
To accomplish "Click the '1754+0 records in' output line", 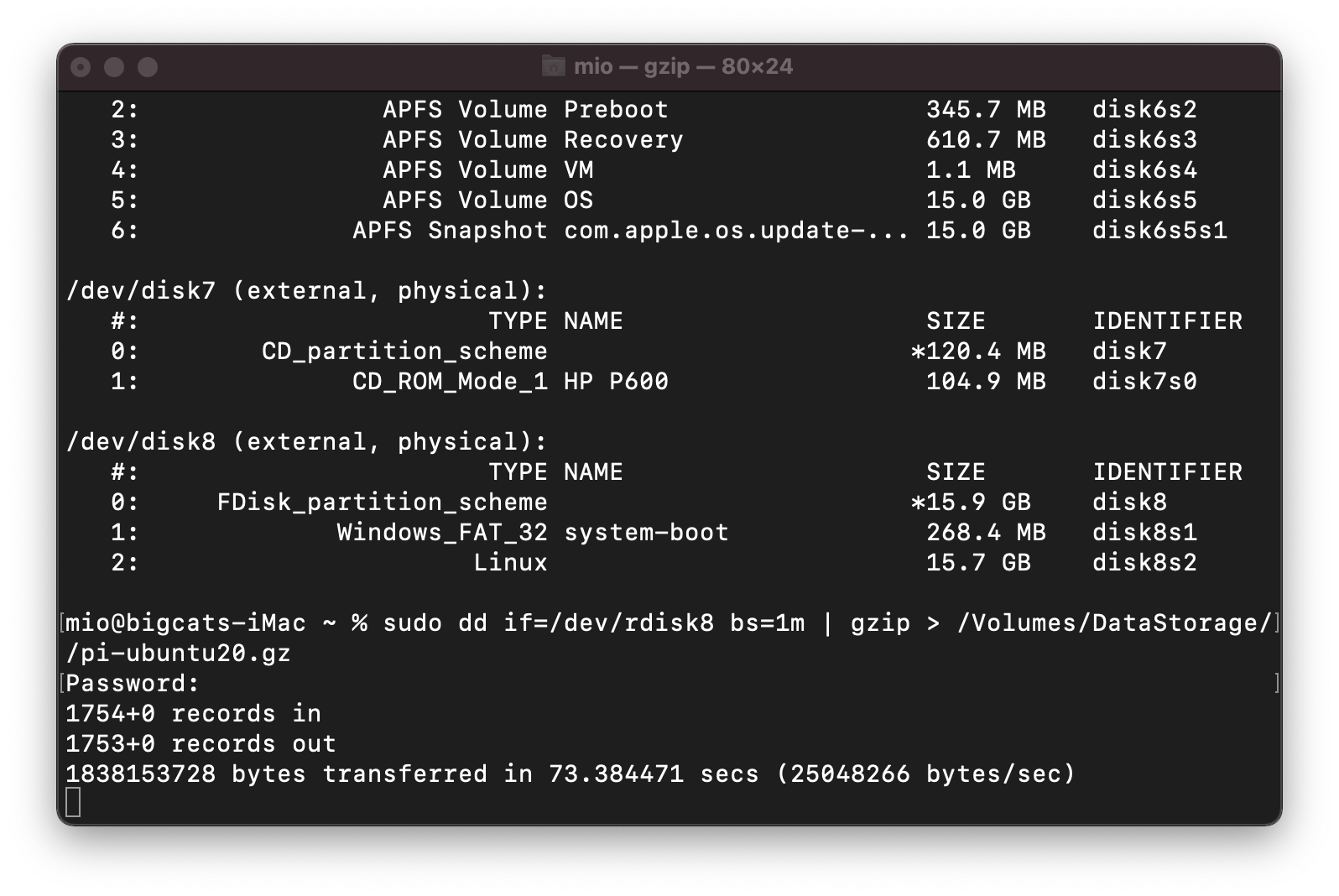I will 193,714.
